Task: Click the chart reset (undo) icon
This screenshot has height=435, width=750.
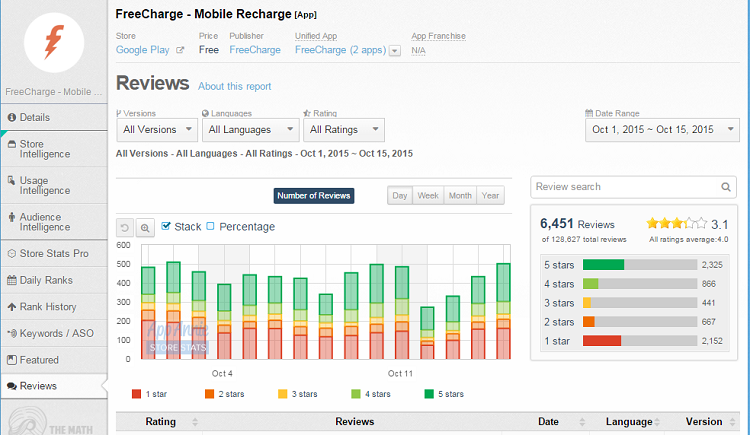Action: (x=125, y=228)
